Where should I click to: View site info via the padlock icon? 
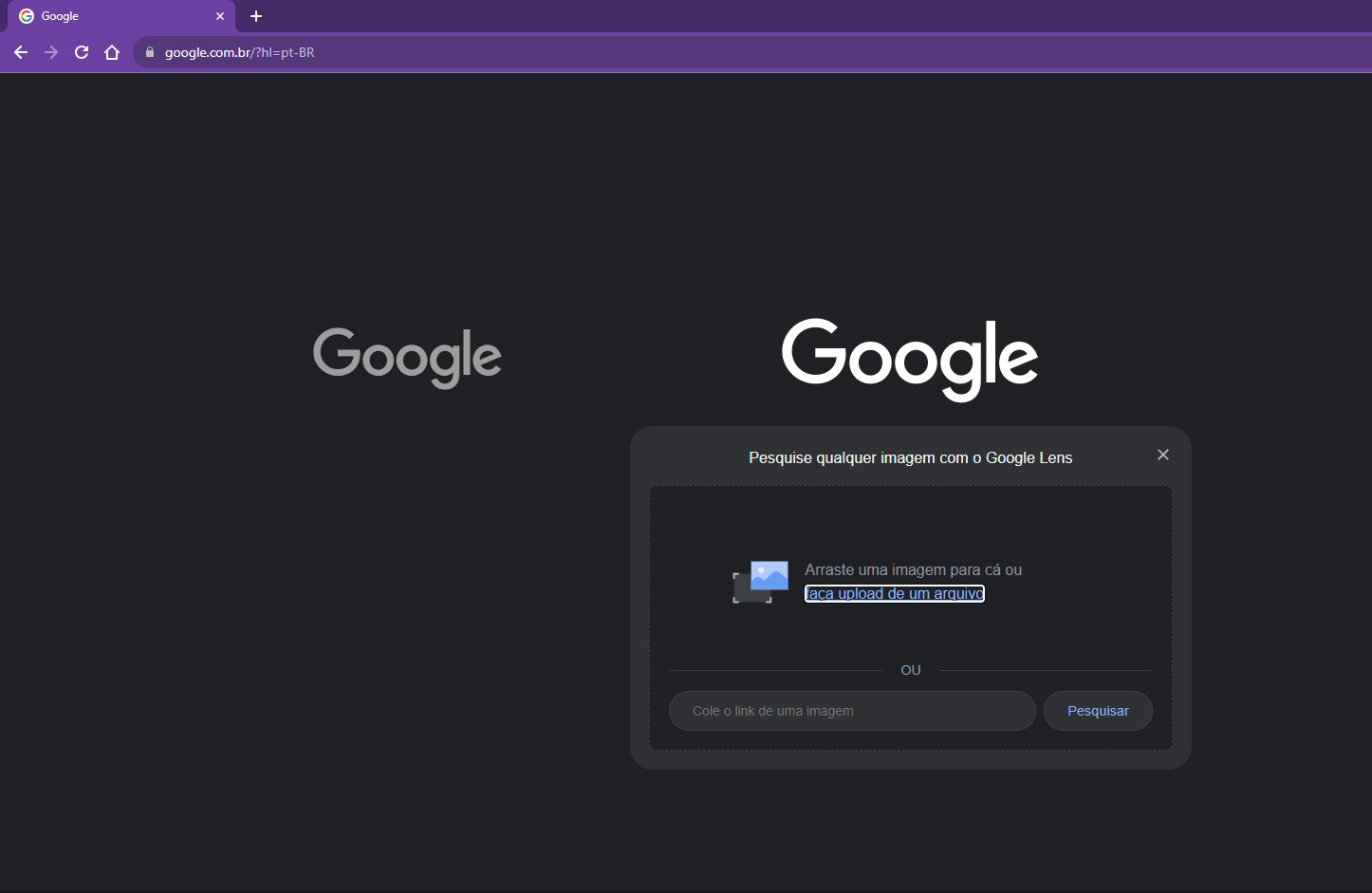pyautogui.click(x=149, y=52)
